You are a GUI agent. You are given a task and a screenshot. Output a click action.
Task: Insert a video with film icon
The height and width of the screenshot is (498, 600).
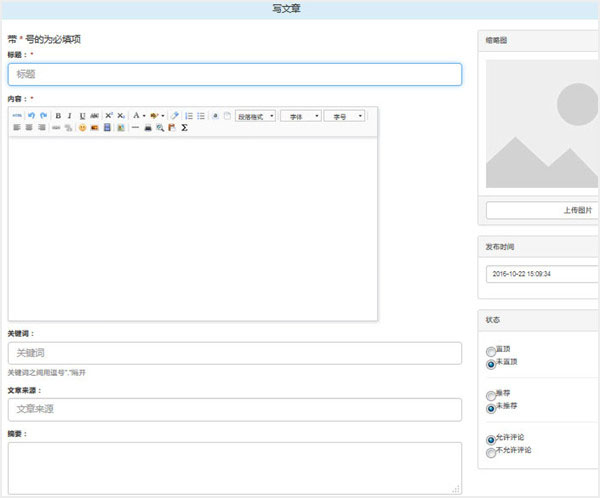pyautogui.click(x=107, y=127)
